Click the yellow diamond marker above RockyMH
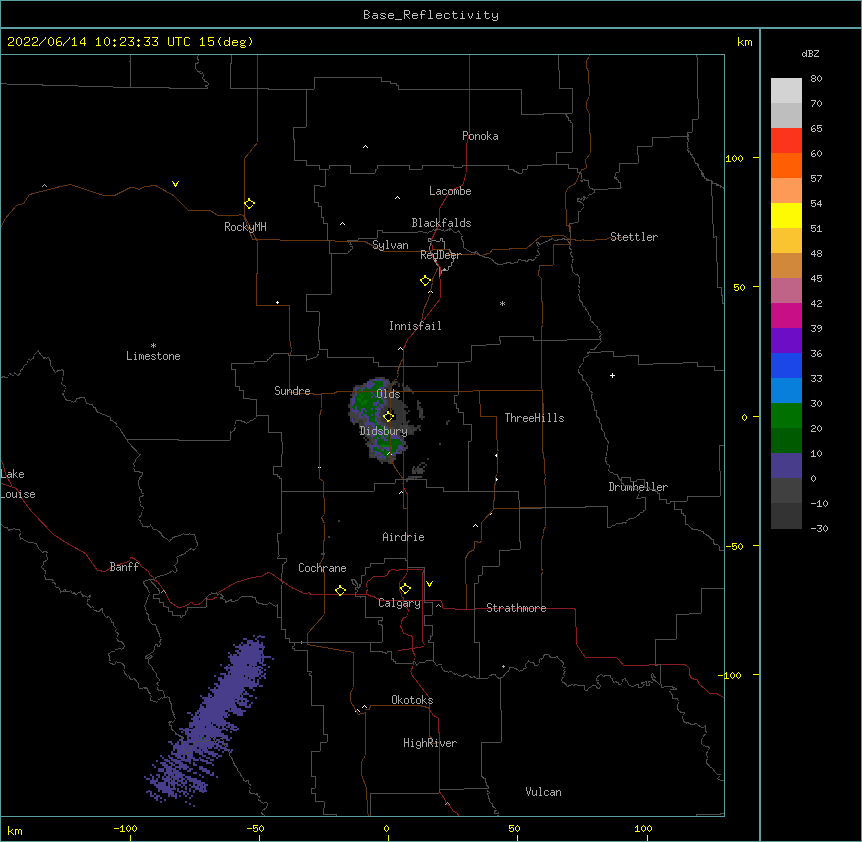This screenshot has height=842, width=862. 249,204
